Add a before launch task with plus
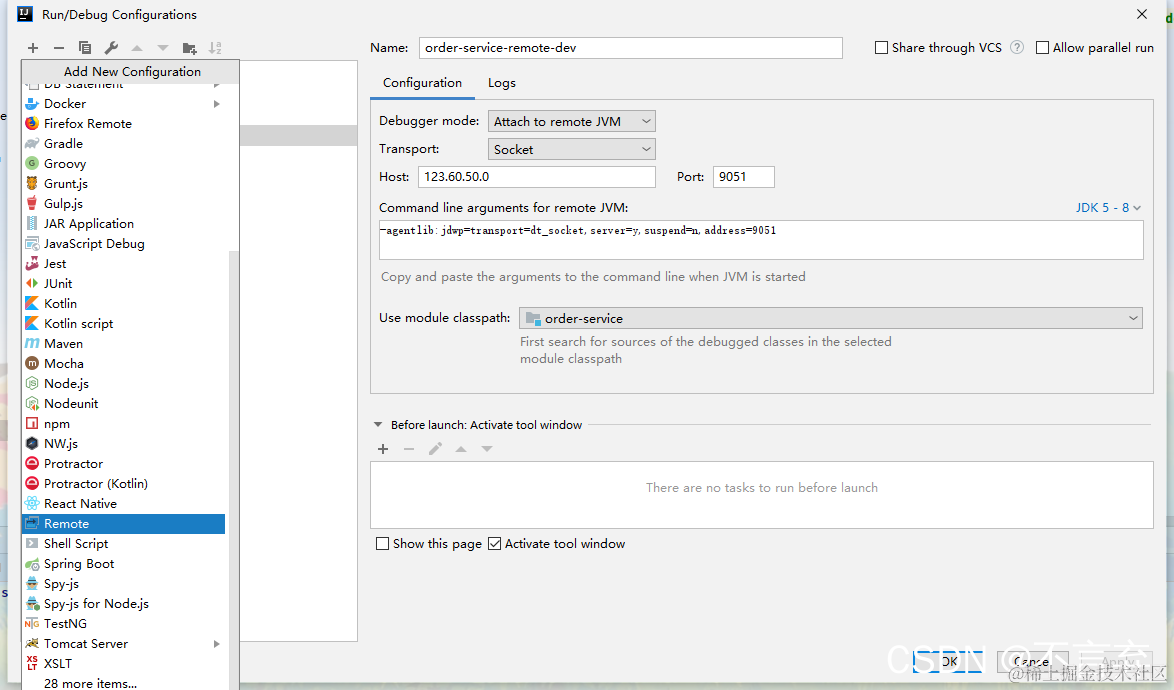Viewport: 1174px width, 690px height. point(383,449)
